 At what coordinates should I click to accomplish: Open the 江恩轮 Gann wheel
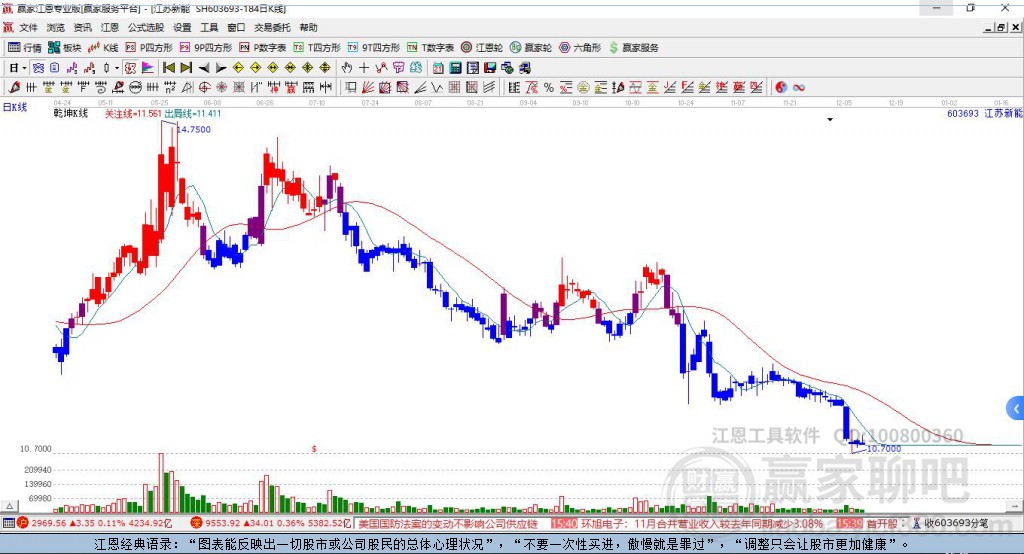482,48
